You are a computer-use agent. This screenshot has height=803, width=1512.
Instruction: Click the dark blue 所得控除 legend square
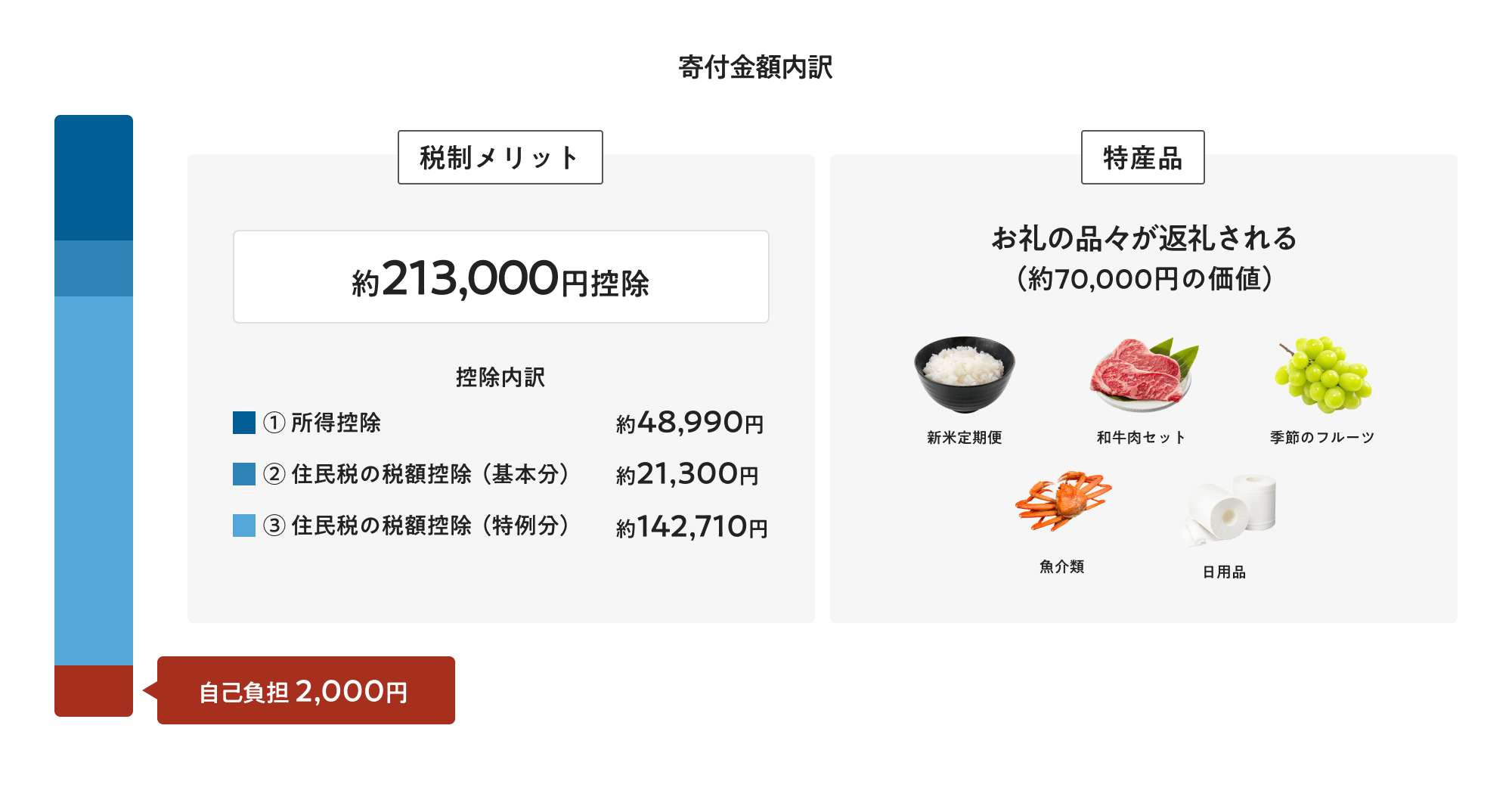point(244,423)
